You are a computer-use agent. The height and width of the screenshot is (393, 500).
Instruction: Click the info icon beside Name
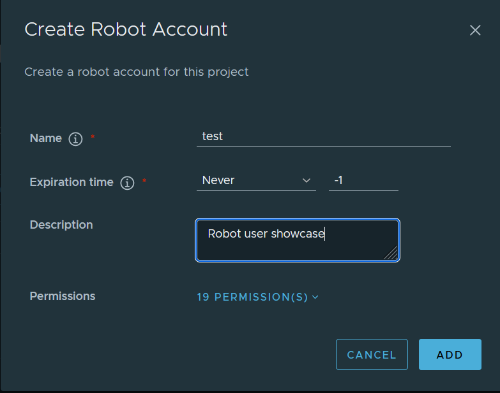pyautogui.click(x=76, y=139)
